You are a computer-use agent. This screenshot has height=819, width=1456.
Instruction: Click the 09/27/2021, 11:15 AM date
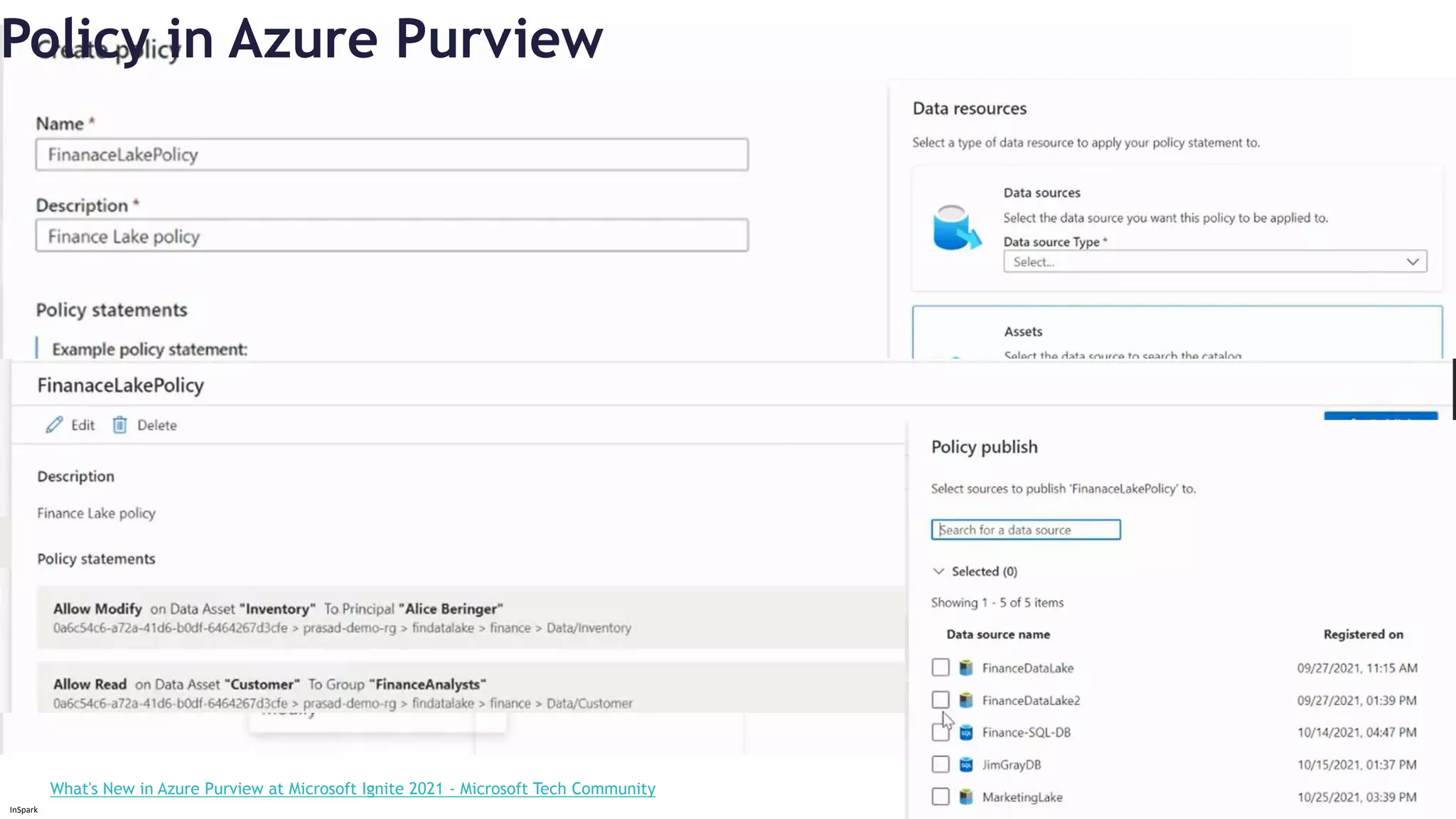[x=1357, y=668]
